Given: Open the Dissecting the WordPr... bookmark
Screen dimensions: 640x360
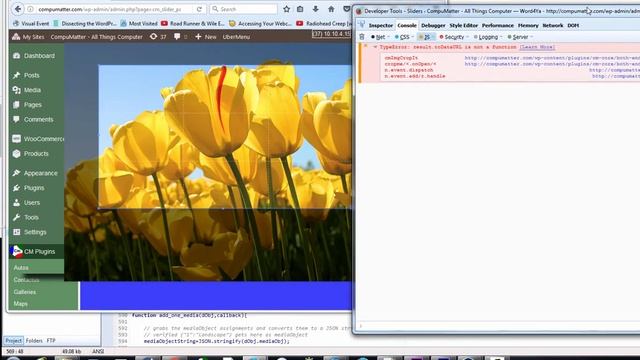Looking at the screenshot, I should (x=85, y=24).
